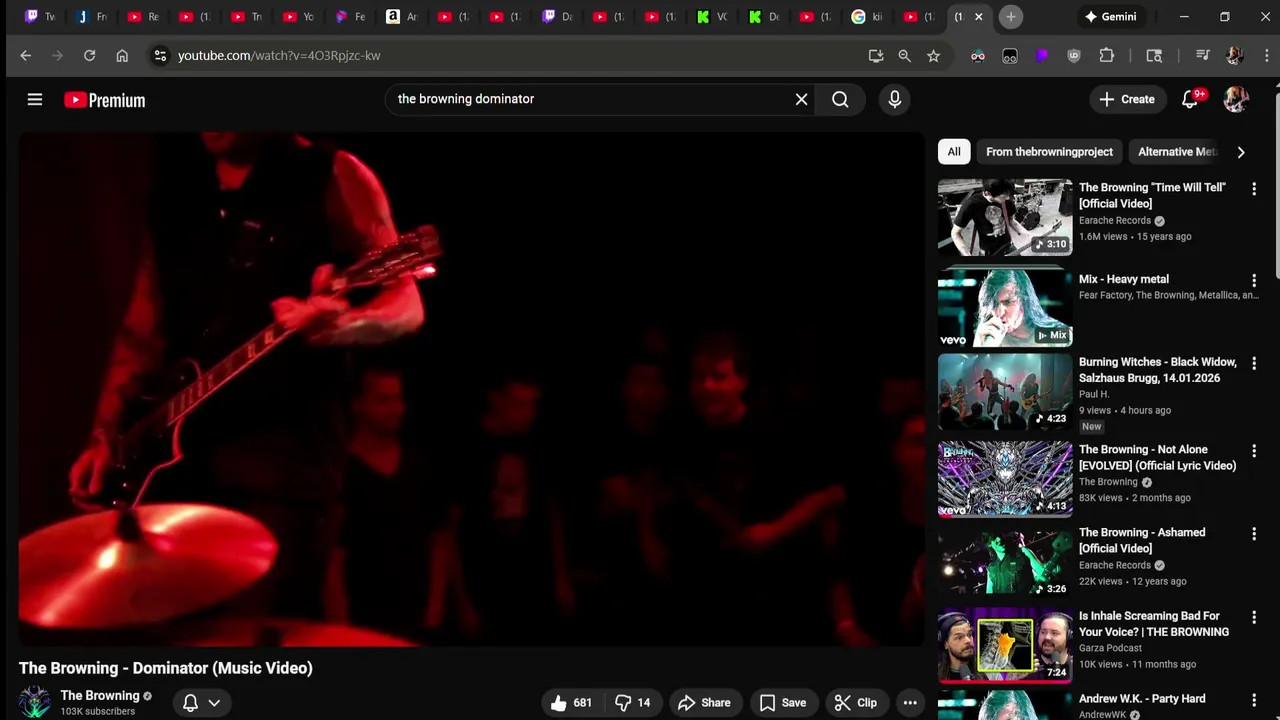The width and height of the screenshot is (1280, 720).
Task: Go to YouTube Premium home logo
Action: point(104,100)
